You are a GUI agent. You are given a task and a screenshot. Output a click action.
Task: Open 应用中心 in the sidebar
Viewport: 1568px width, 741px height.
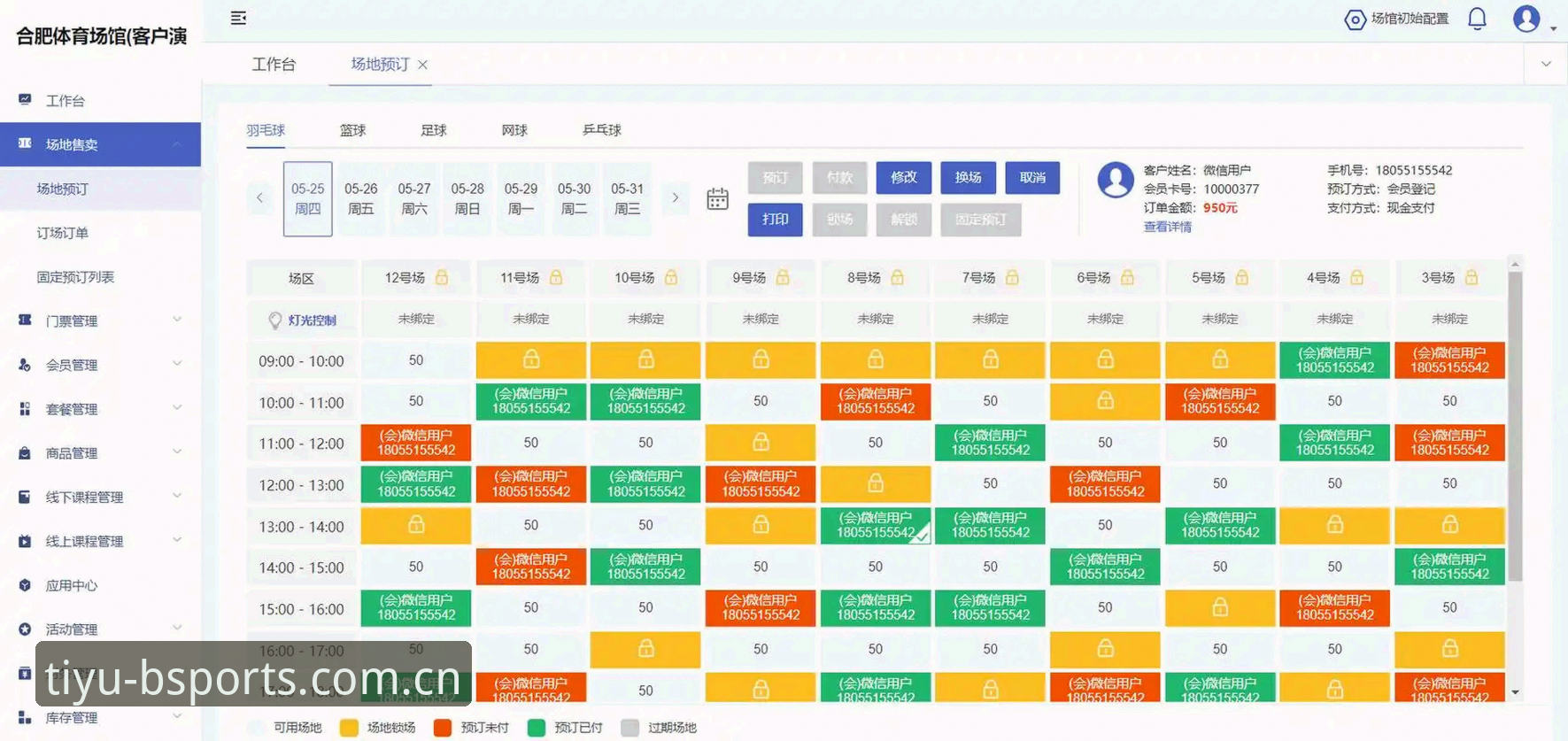pos(72,585)
